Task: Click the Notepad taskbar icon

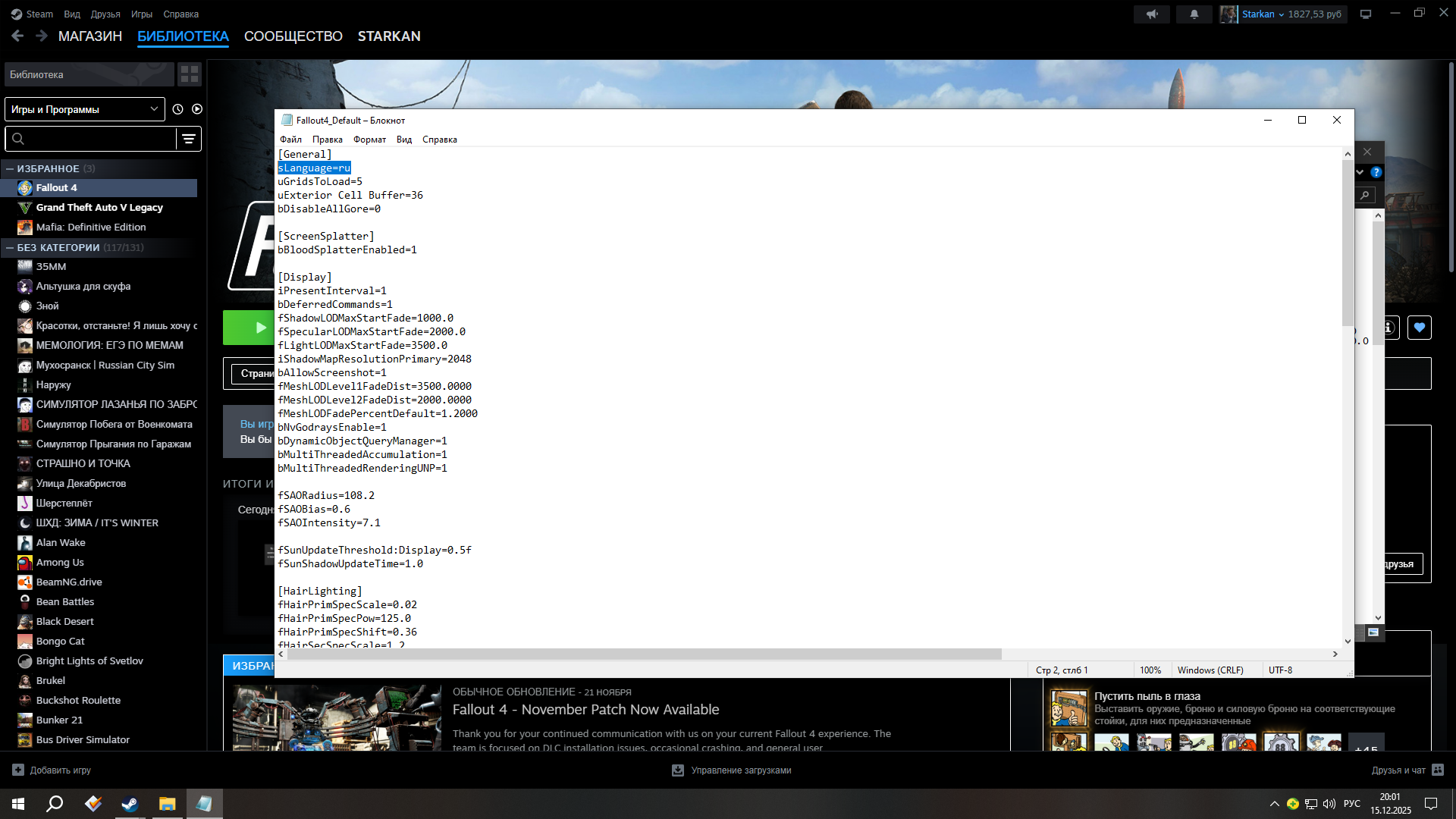Action: tap(204, 804)
